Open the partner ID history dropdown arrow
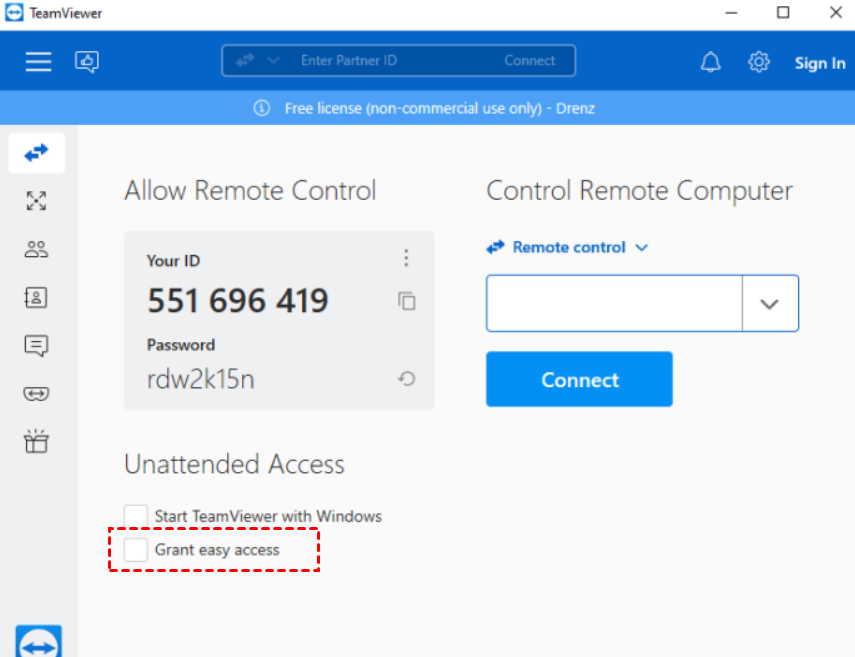This screenshot has height=657, width=855. tap(769, 304)
